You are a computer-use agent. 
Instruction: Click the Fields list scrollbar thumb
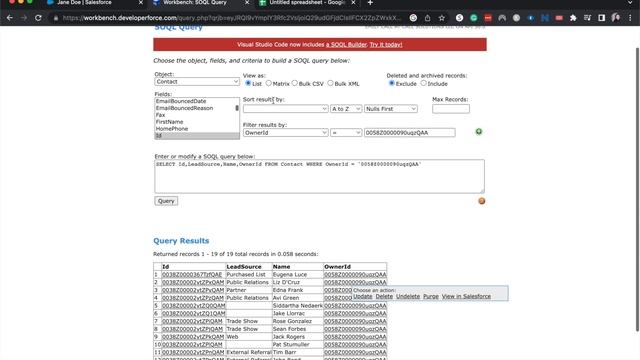[x=237, y=108]
